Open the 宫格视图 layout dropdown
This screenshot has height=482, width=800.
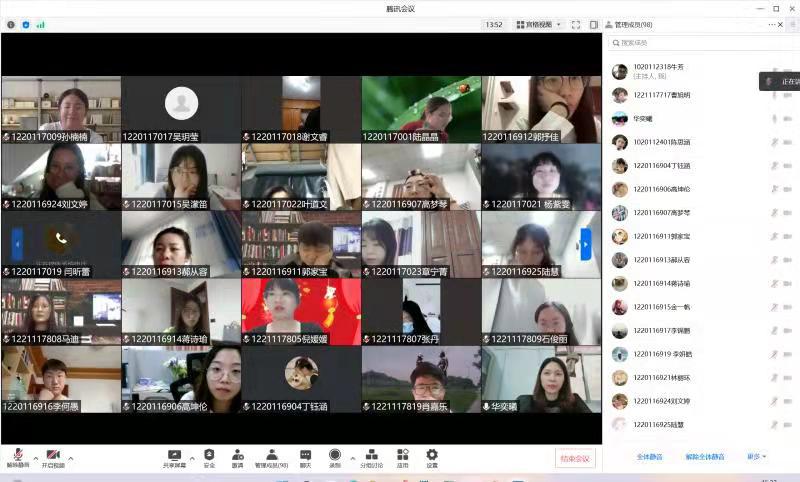point(538,24)
